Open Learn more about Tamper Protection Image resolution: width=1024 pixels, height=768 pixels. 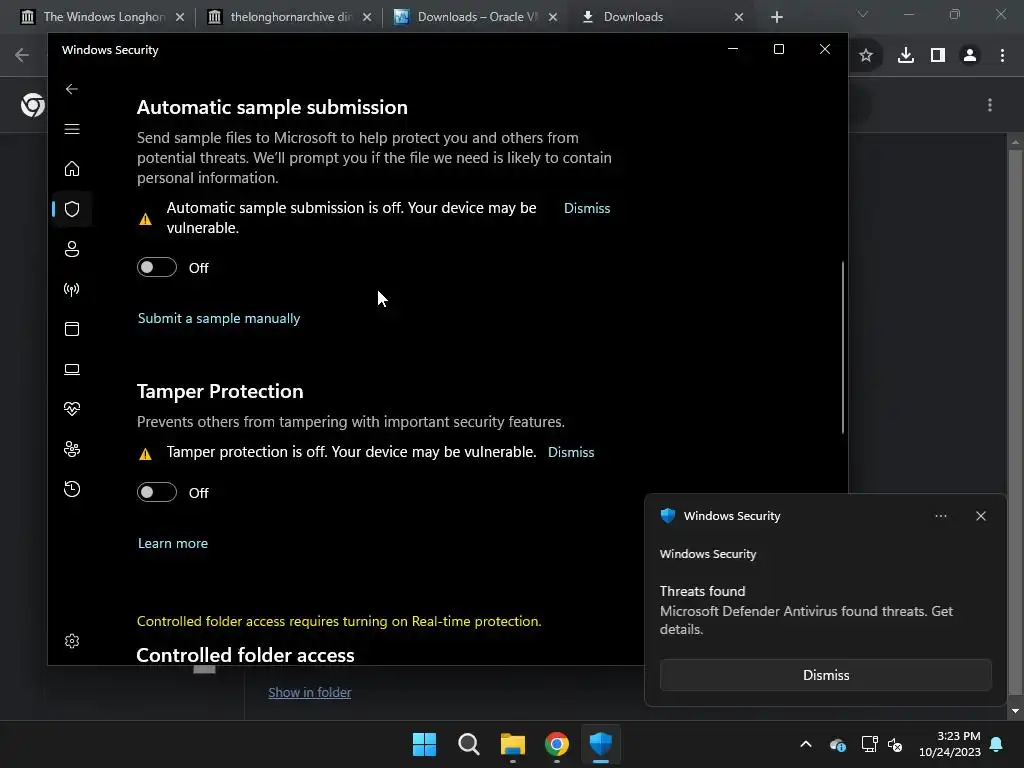(172, 543)
